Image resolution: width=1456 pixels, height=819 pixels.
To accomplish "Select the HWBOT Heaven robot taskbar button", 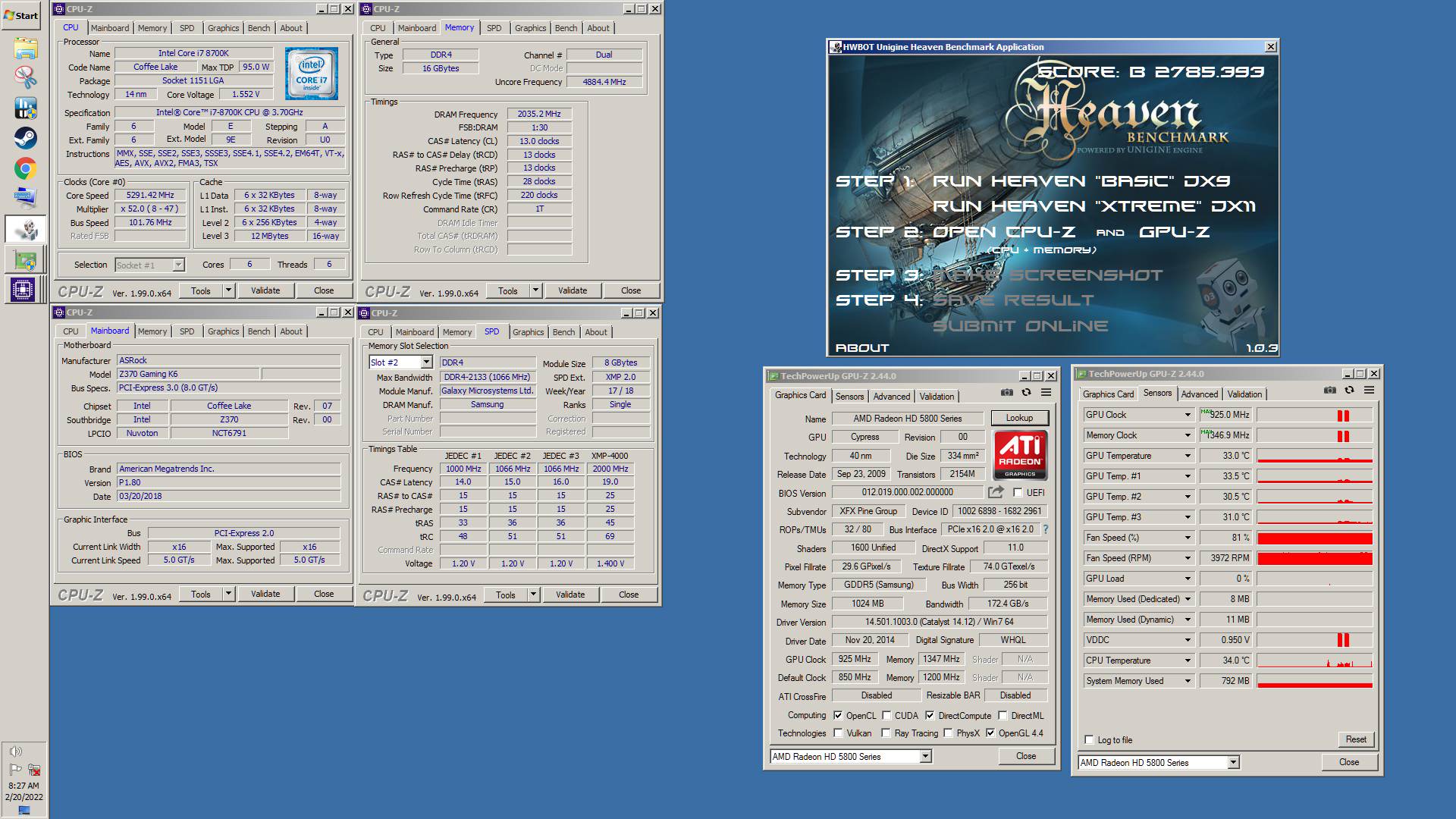I will pos(25,229).
